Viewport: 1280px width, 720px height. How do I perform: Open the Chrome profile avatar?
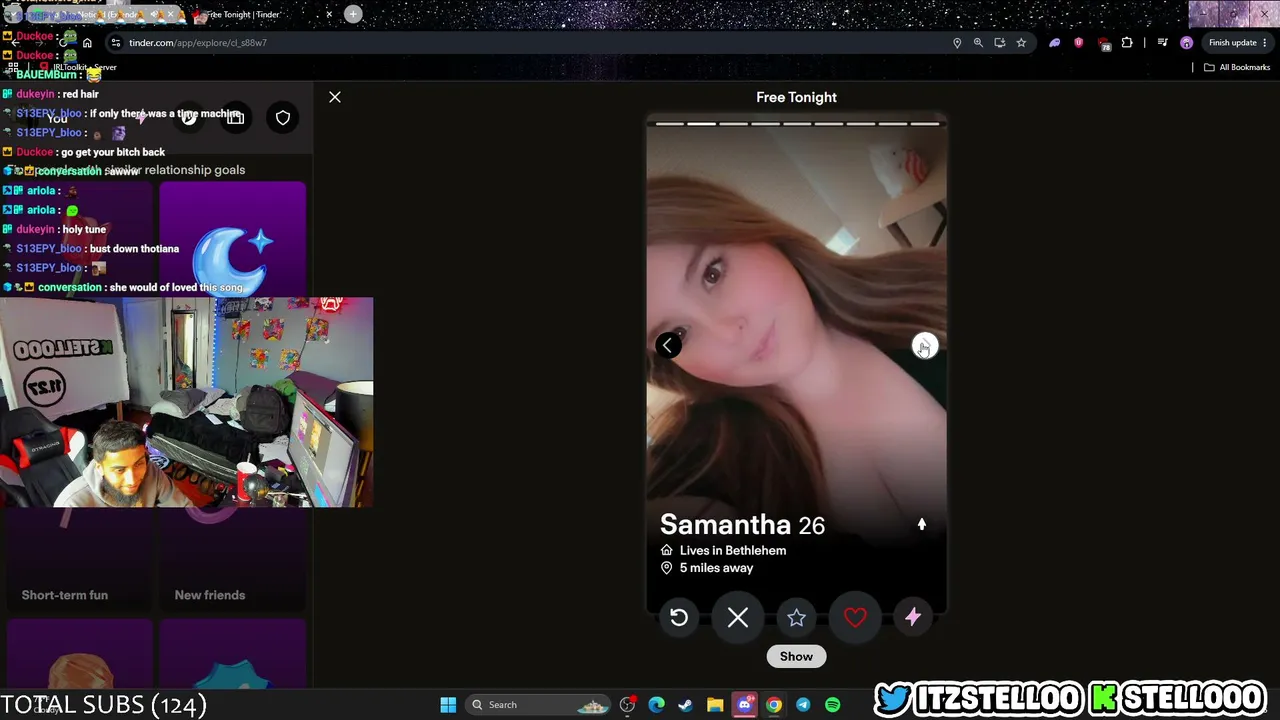[x=1187, y=43]
